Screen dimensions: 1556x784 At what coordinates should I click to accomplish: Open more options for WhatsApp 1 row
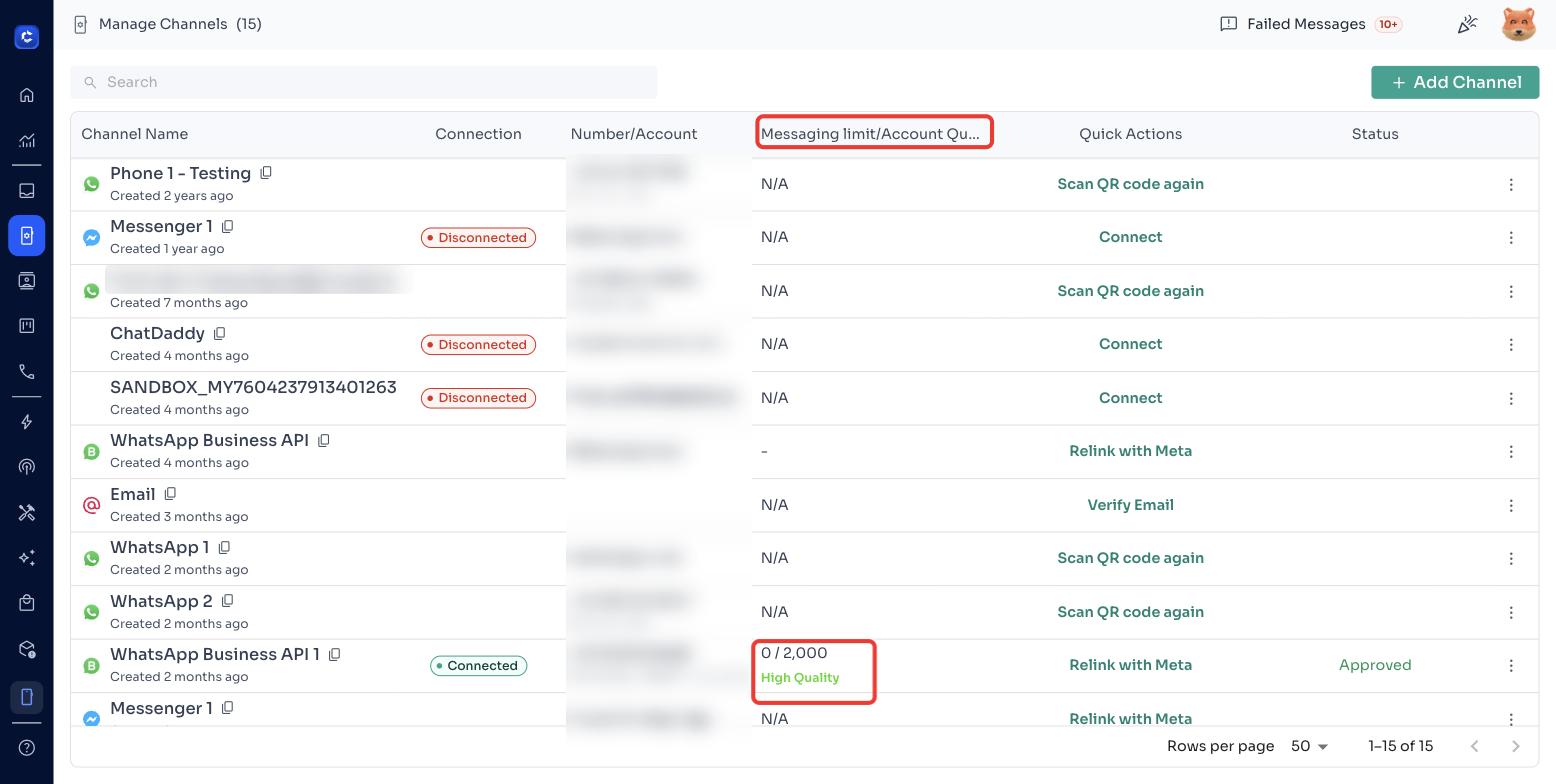point(1511,558)
